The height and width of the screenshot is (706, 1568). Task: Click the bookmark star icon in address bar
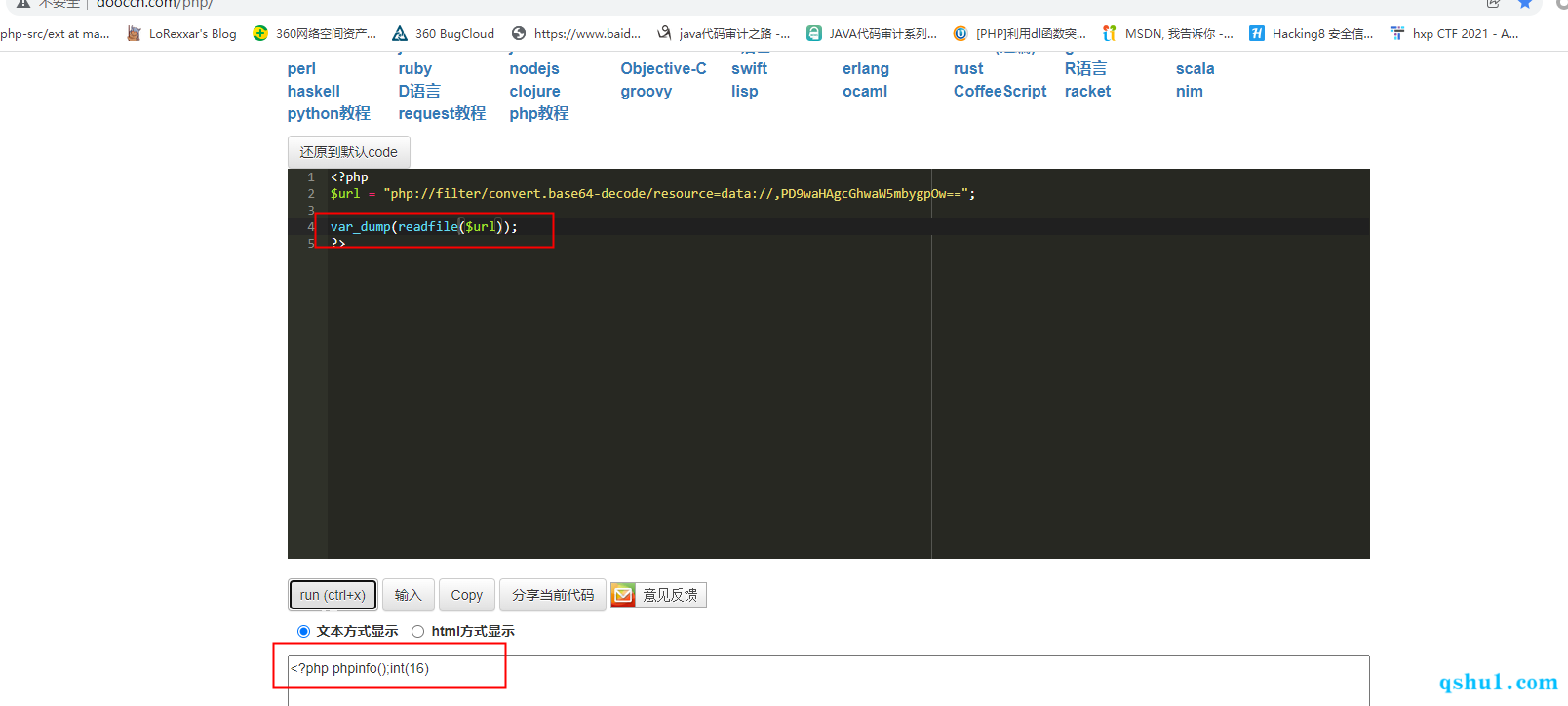point(1525,4)
